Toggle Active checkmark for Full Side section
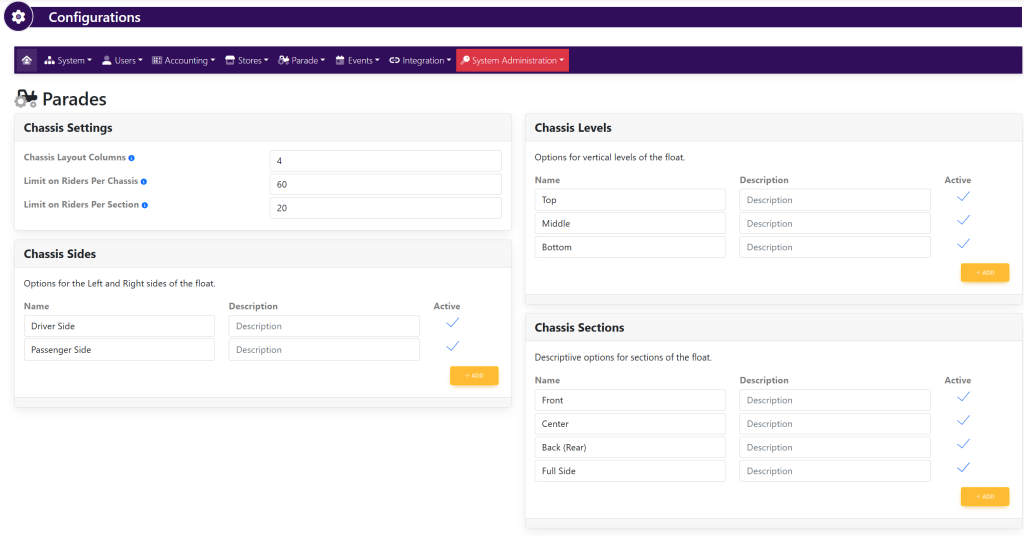 tap(963, 467)
